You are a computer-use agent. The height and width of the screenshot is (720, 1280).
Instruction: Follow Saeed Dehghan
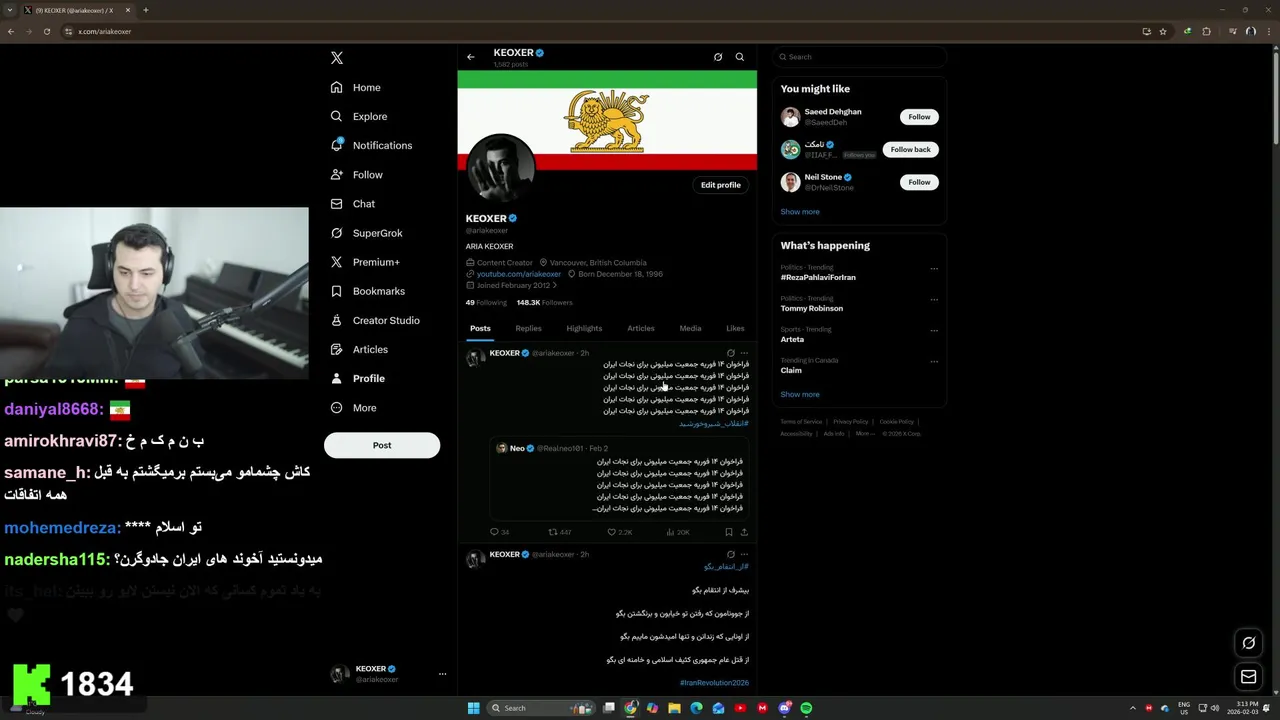(x=919, y=117)
